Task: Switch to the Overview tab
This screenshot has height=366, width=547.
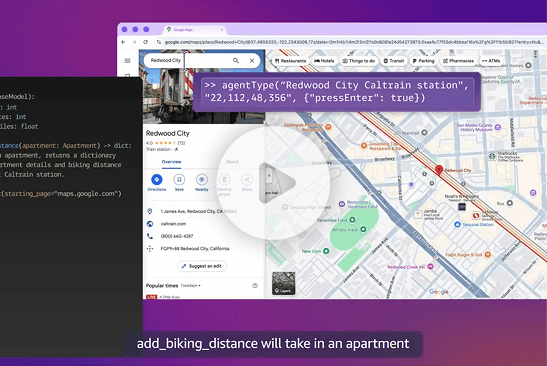Action: pos(171,162)
